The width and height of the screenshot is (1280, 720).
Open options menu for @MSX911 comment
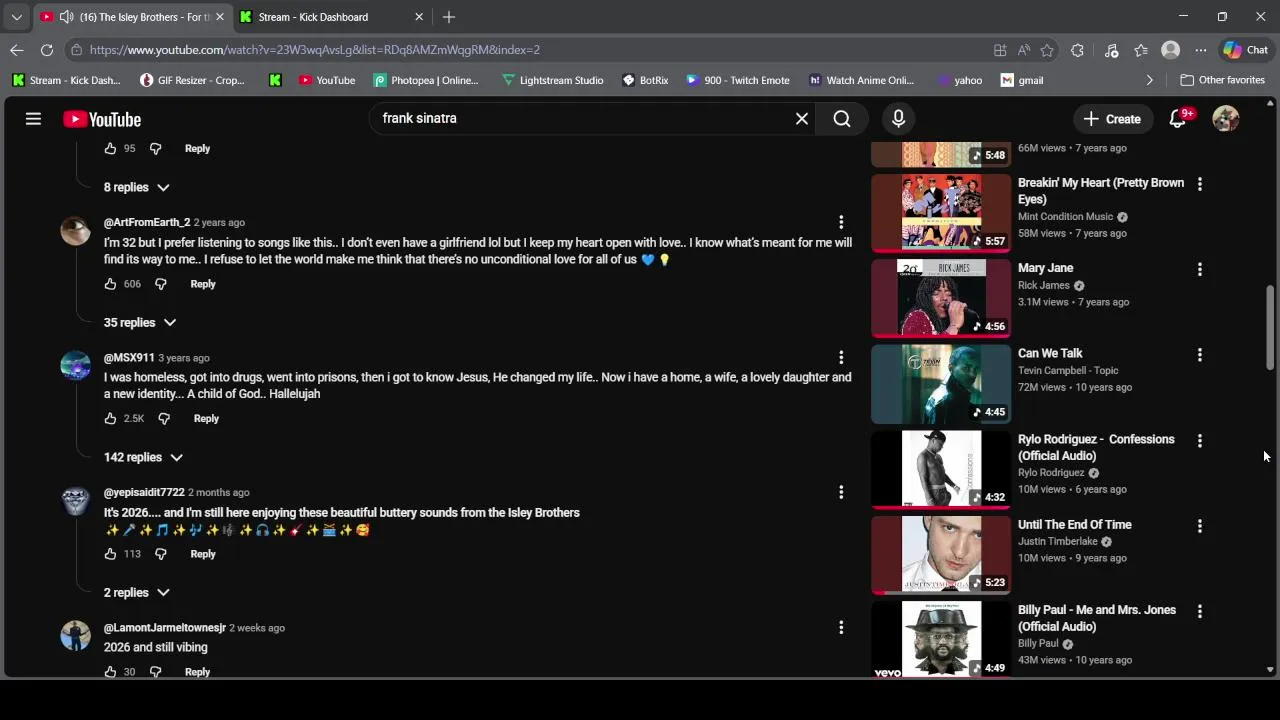[x=841, y=357]
